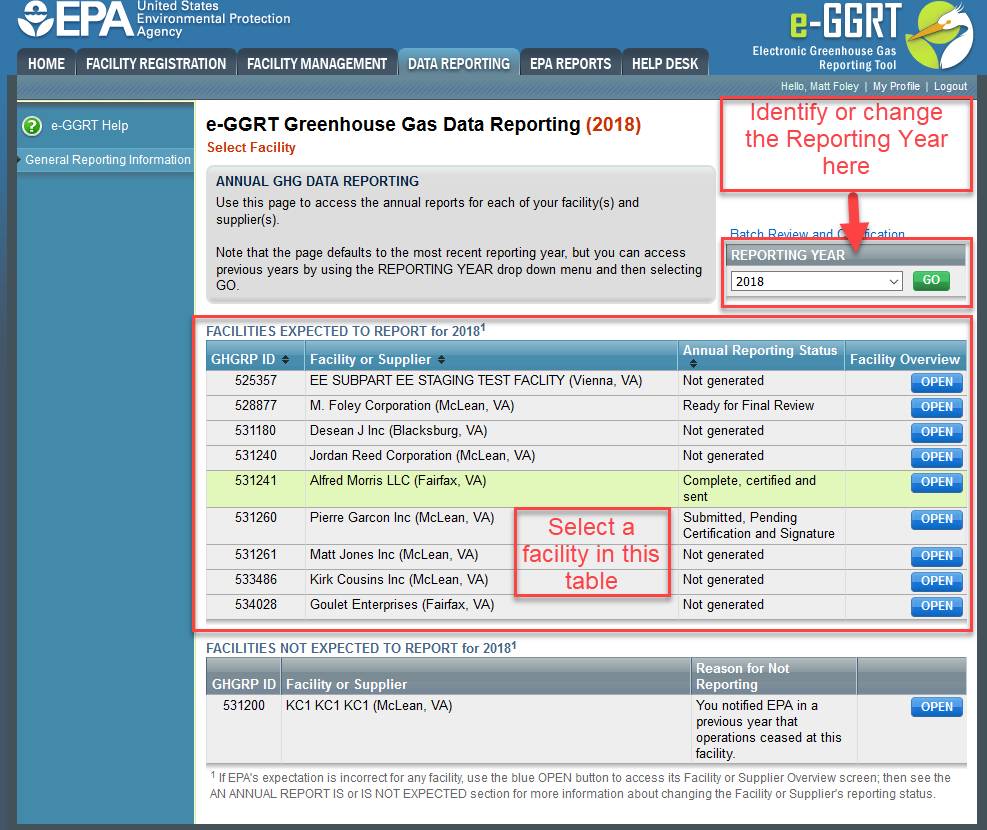This screenshot has width=987, height=830.
Task: Open Jordan Reed Corporation facility overview
Action: 937,457
